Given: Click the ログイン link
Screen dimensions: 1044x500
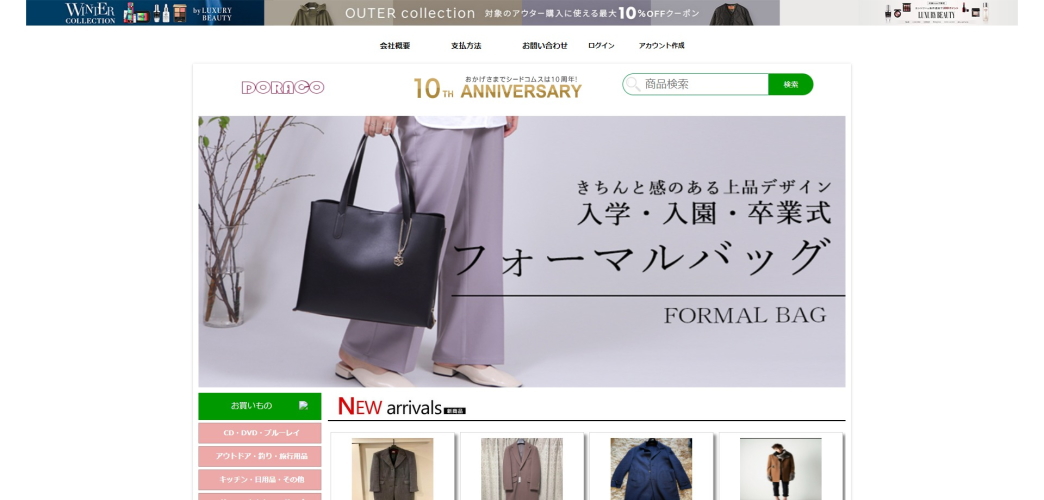Looking at the screenshot, I should [x=601, y=46].
